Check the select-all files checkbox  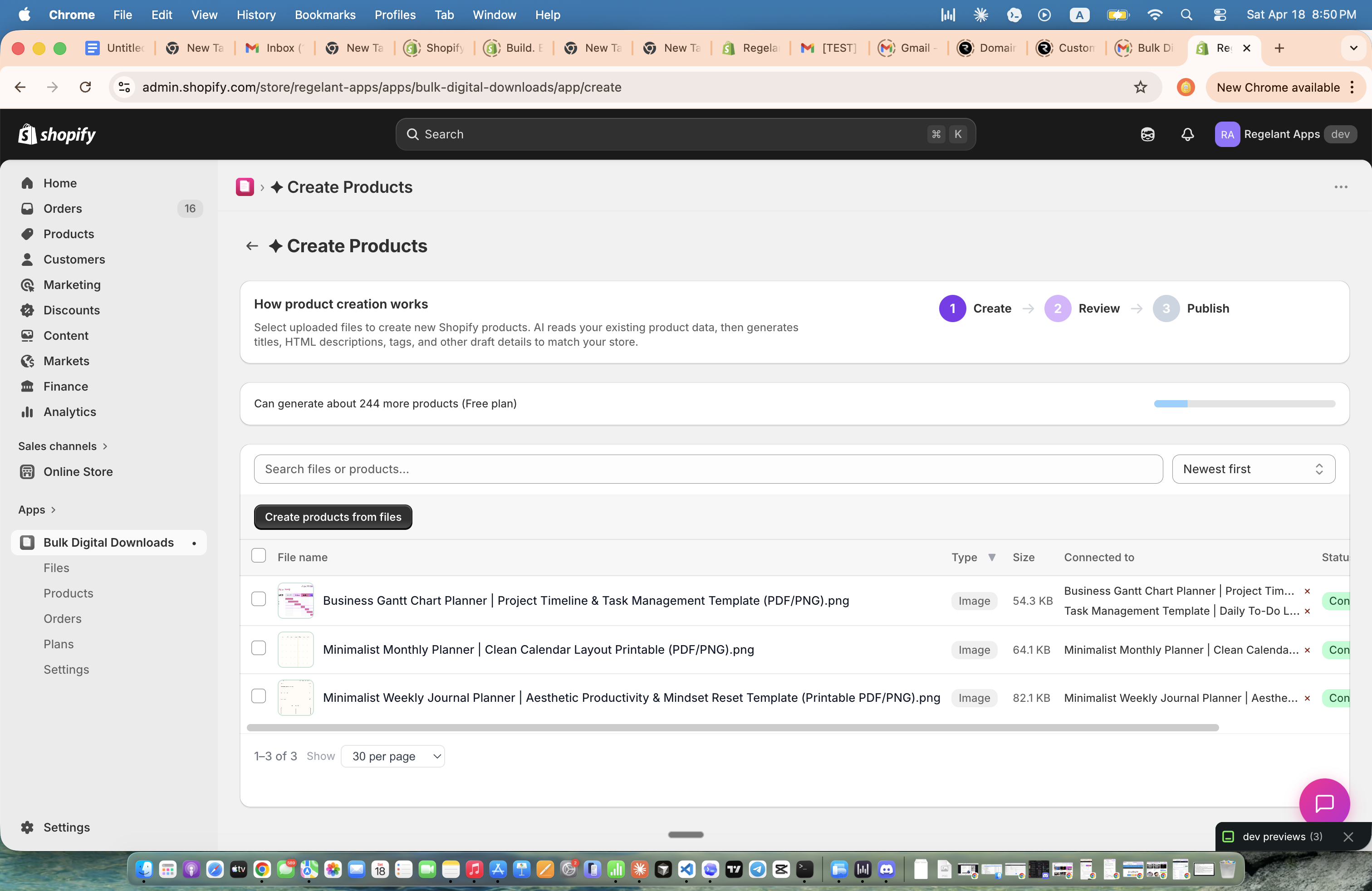tap(258, 556)
